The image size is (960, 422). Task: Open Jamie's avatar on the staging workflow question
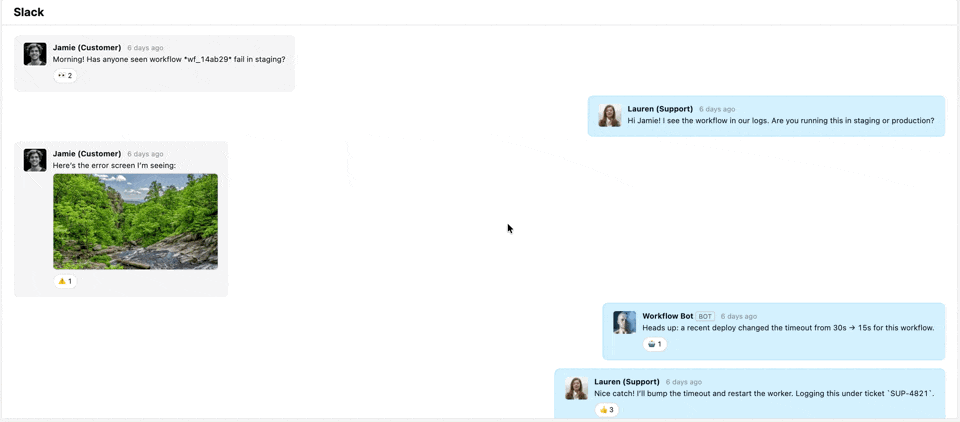tap(35, 54)
